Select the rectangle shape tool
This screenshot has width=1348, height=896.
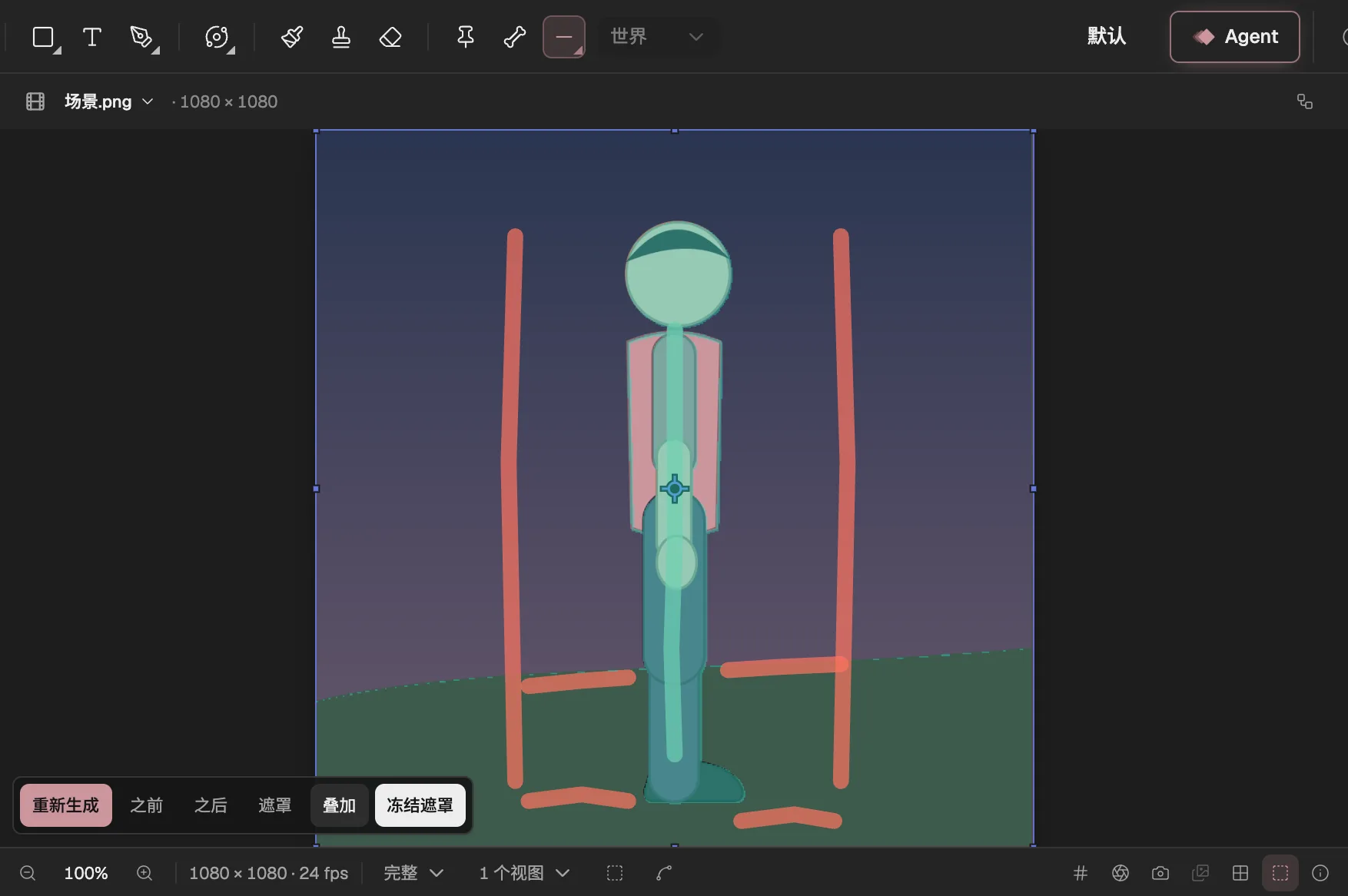[x=44, y=37]
